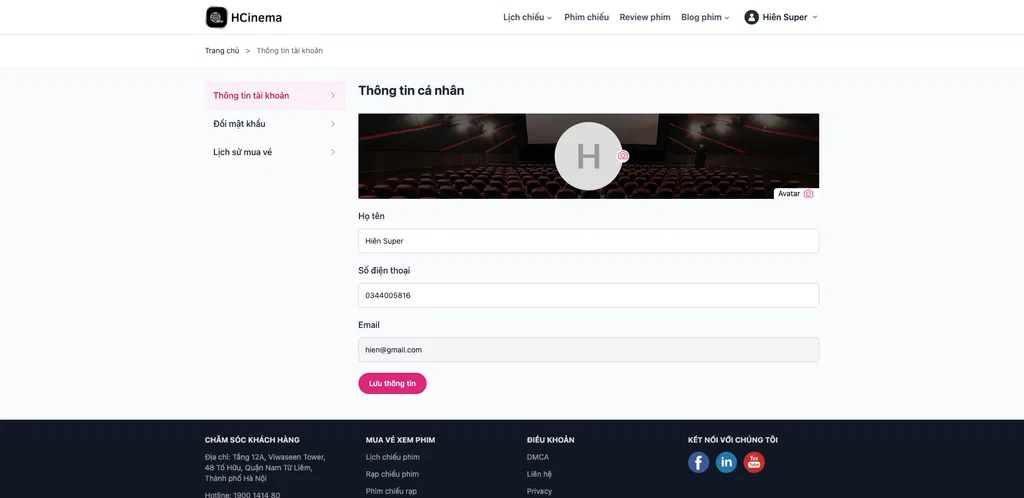
Task: Click the round H profile picture
Action: [588, 156]
